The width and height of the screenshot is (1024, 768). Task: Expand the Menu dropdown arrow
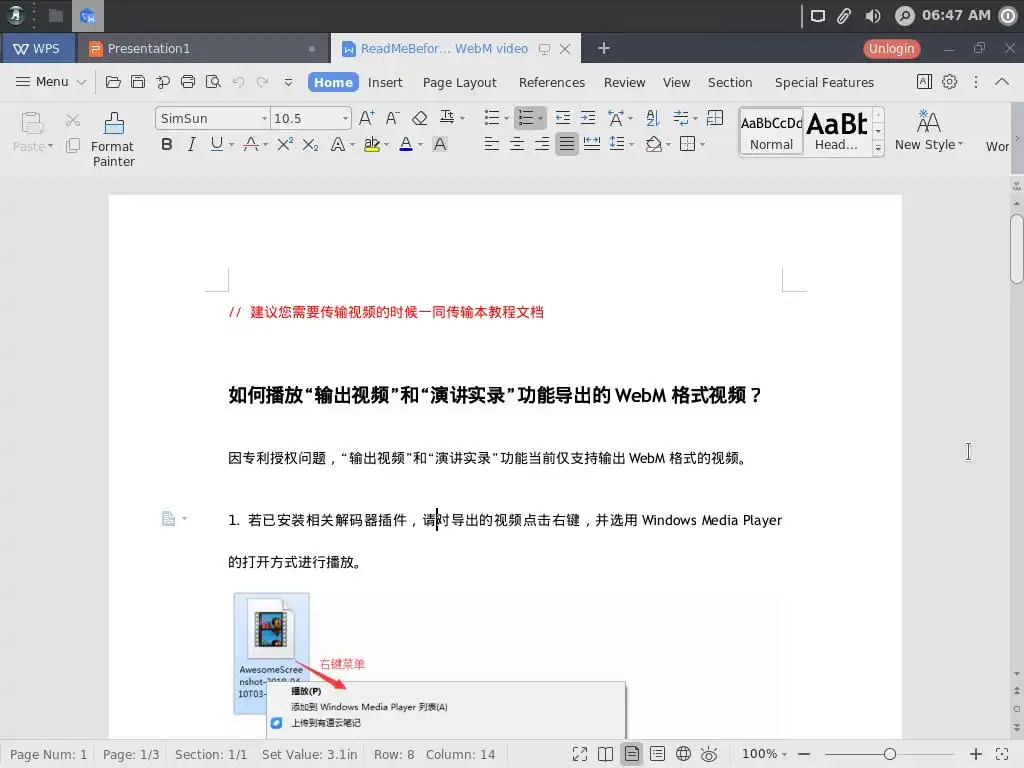point(82,82)
